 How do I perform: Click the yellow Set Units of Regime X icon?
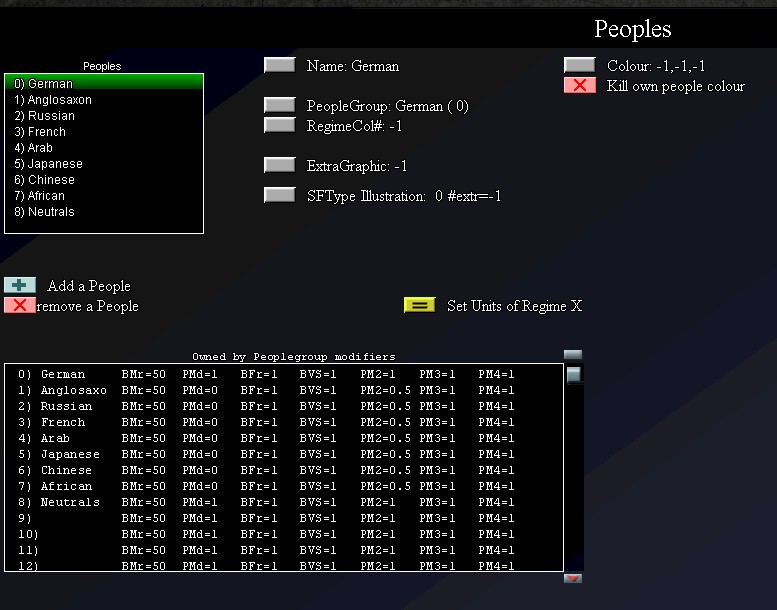[x=420, y=305]
